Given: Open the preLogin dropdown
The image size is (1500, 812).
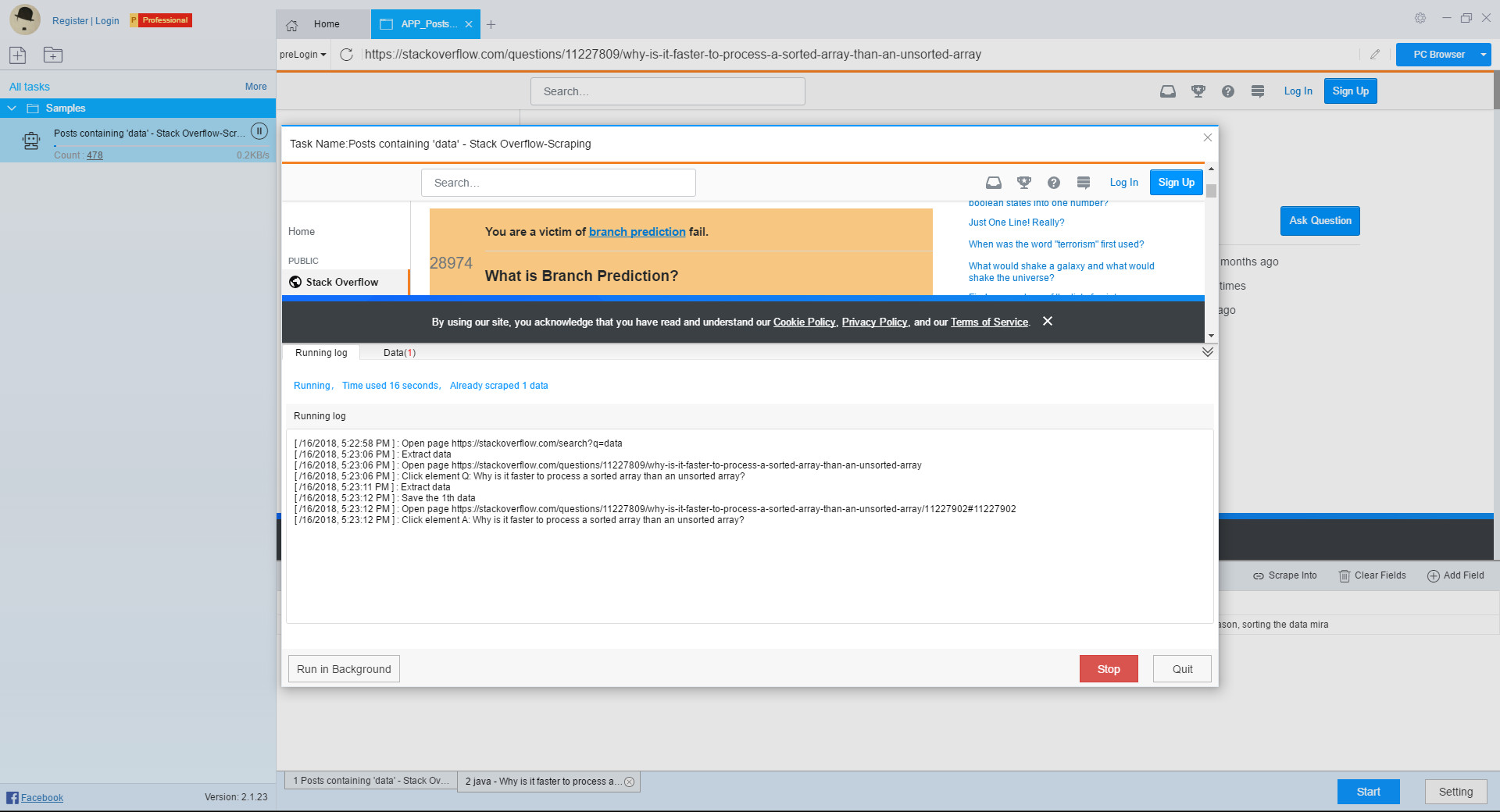Looking at the screenshot, I should [x=303, y=55].
